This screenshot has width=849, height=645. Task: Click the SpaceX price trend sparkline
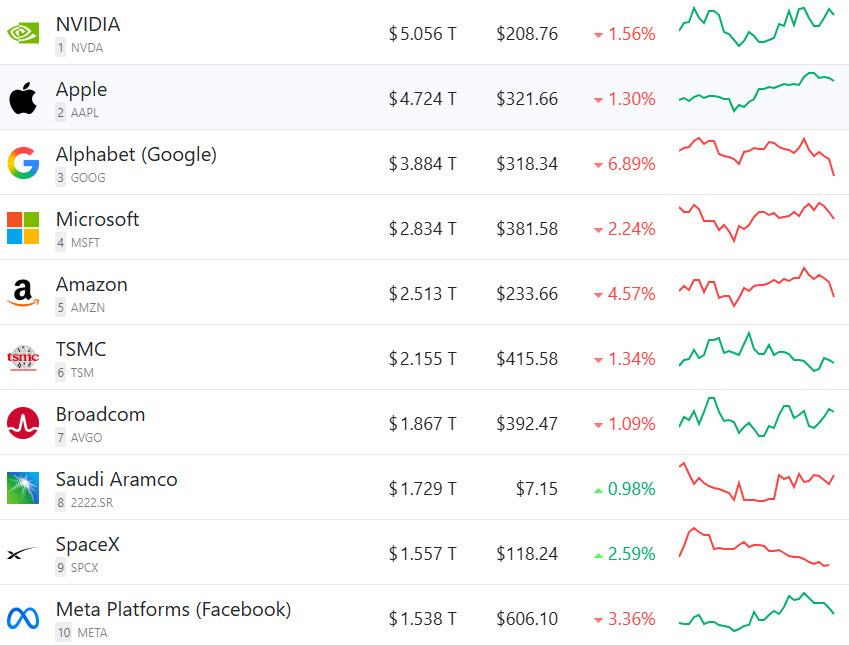click(754, 548)
